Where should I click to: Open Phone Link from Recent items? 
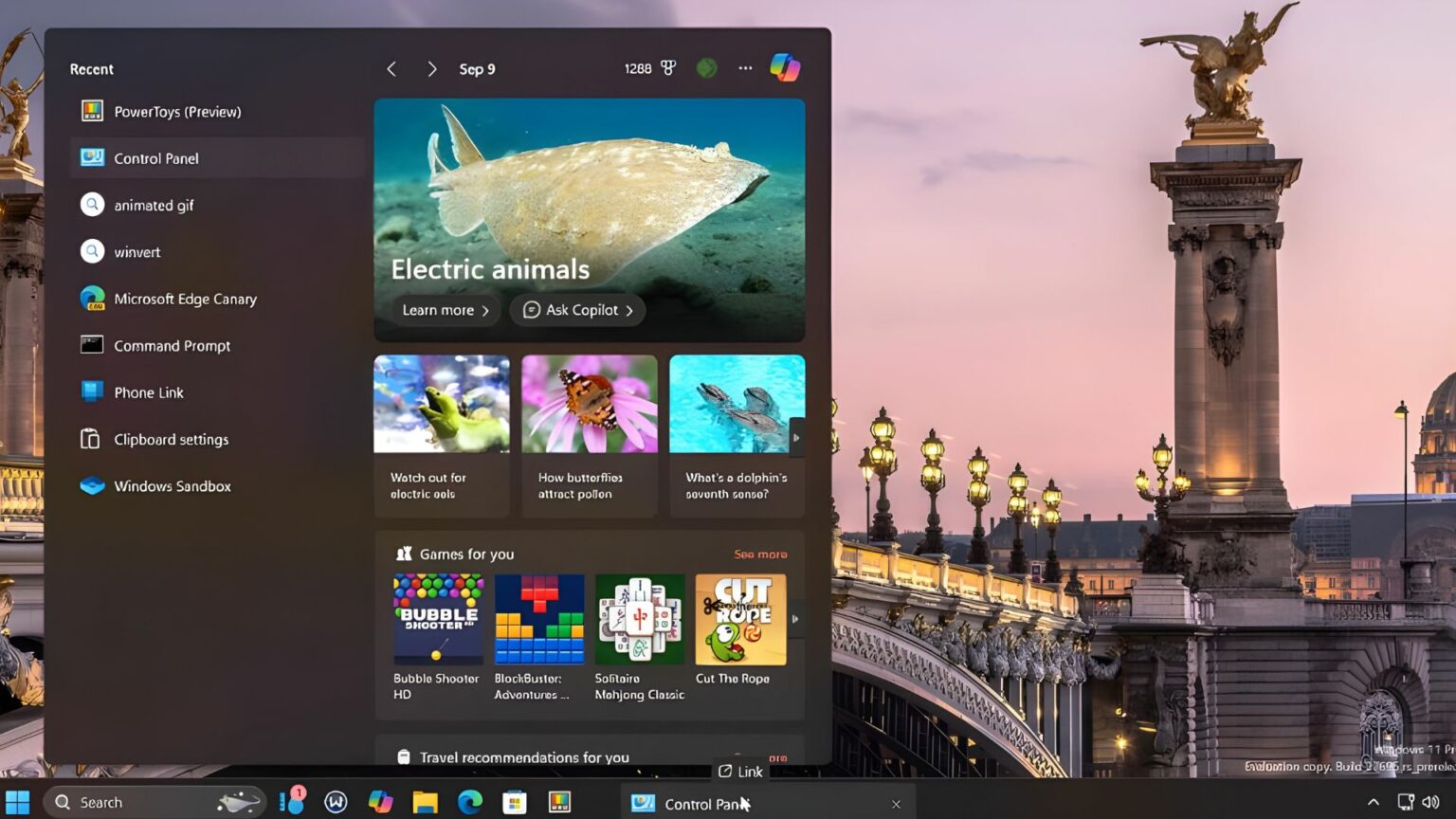pos(148,391)
